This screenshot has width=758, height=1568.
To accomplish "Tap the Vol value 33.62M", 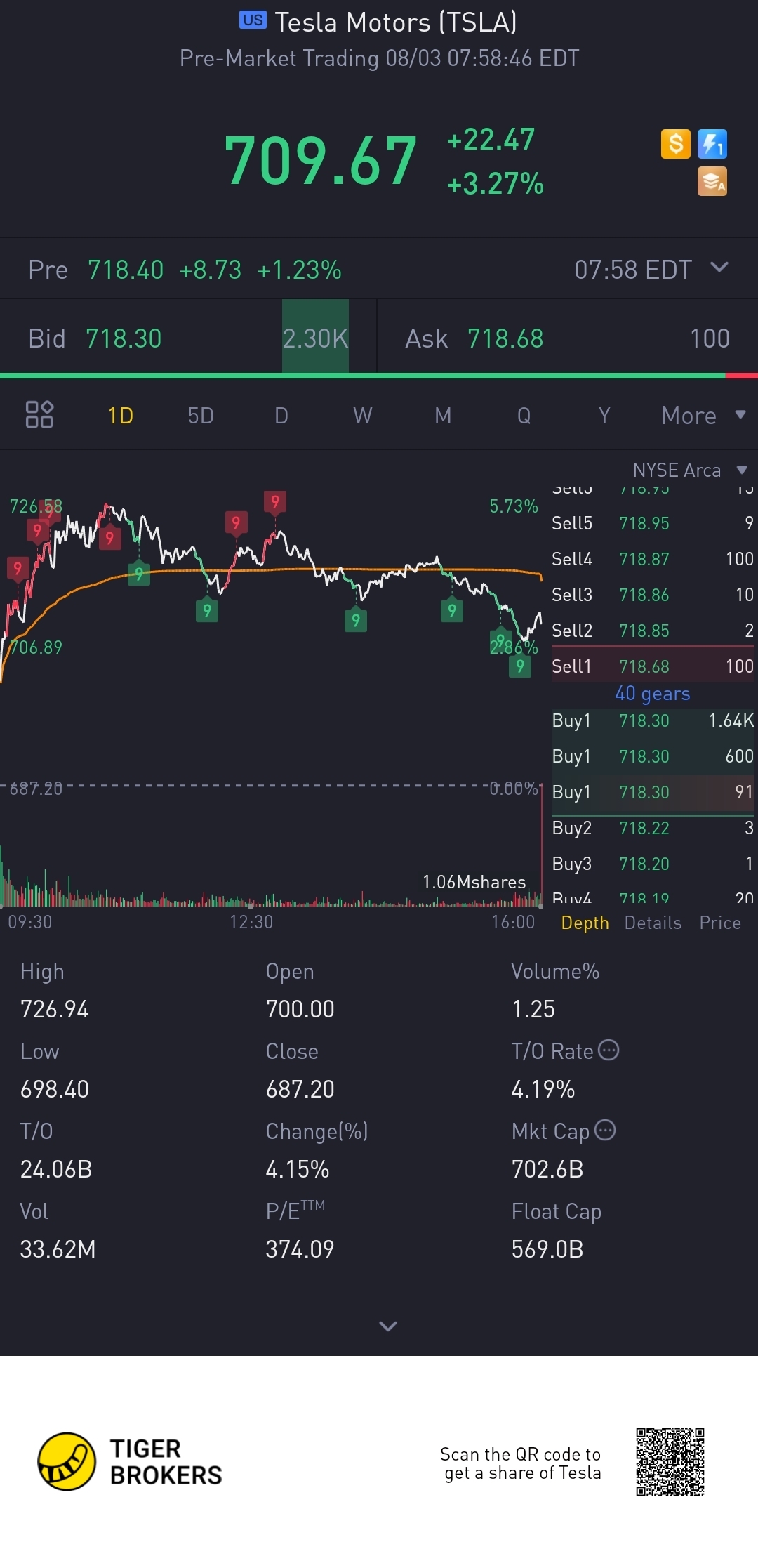I will (x=58, y=1249).
